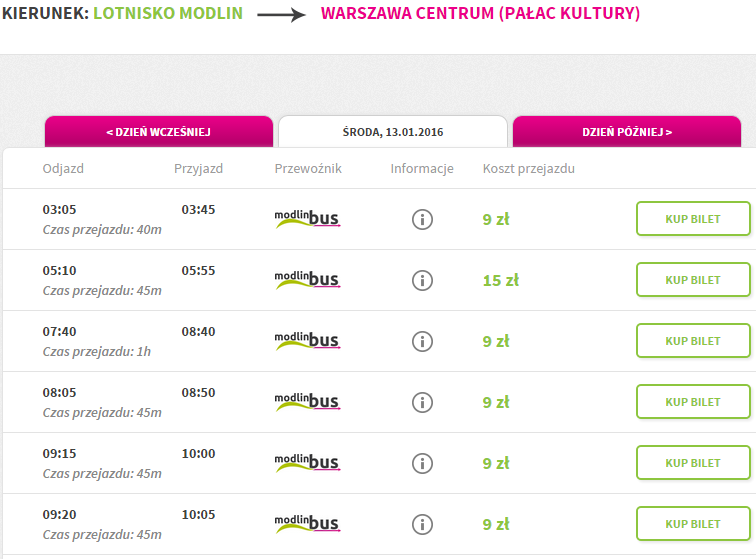Click Kup bilet for 15 zł fare

(x=693, y=280)
